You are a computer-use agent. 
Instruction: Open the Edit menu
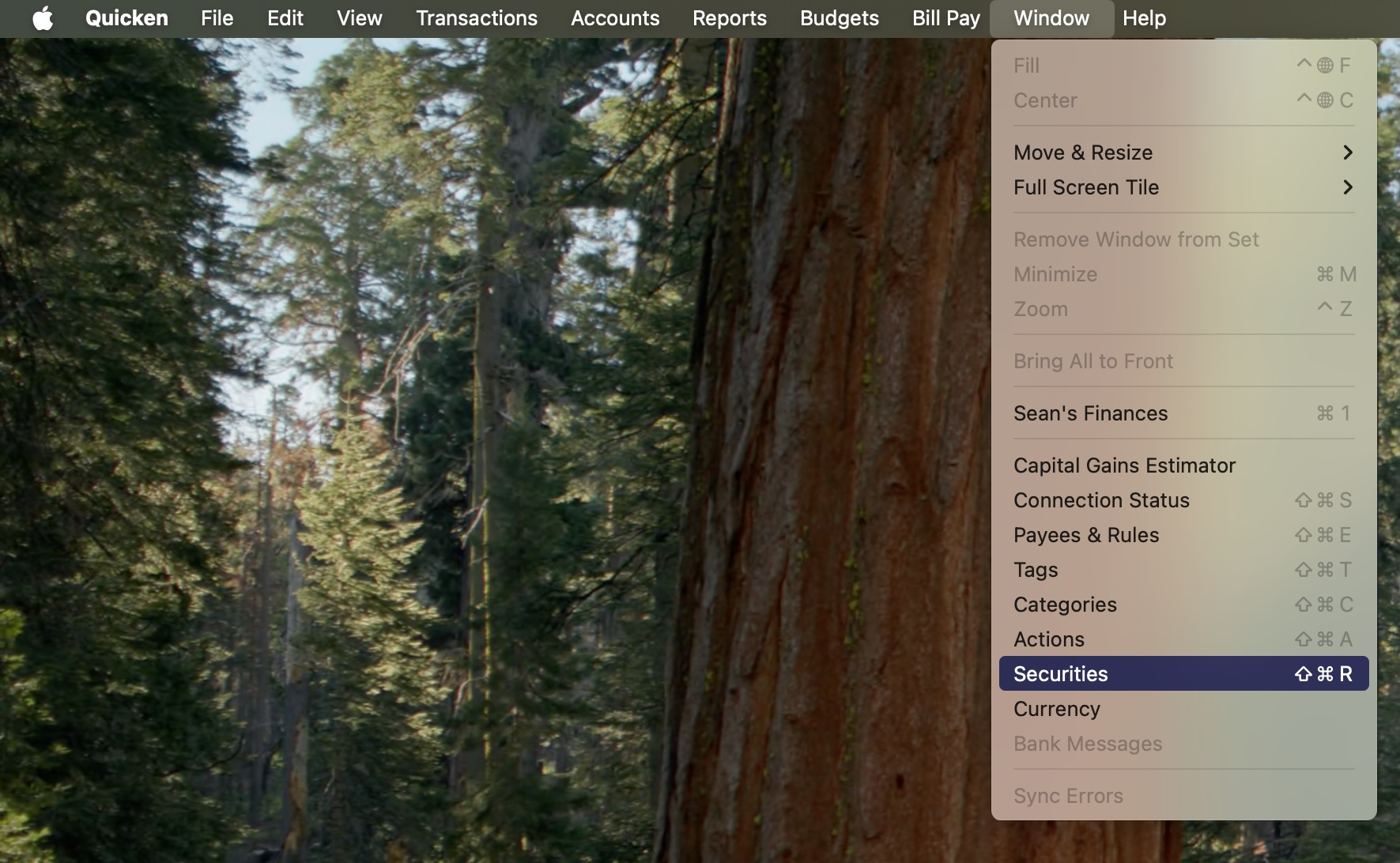pos(285,18)
